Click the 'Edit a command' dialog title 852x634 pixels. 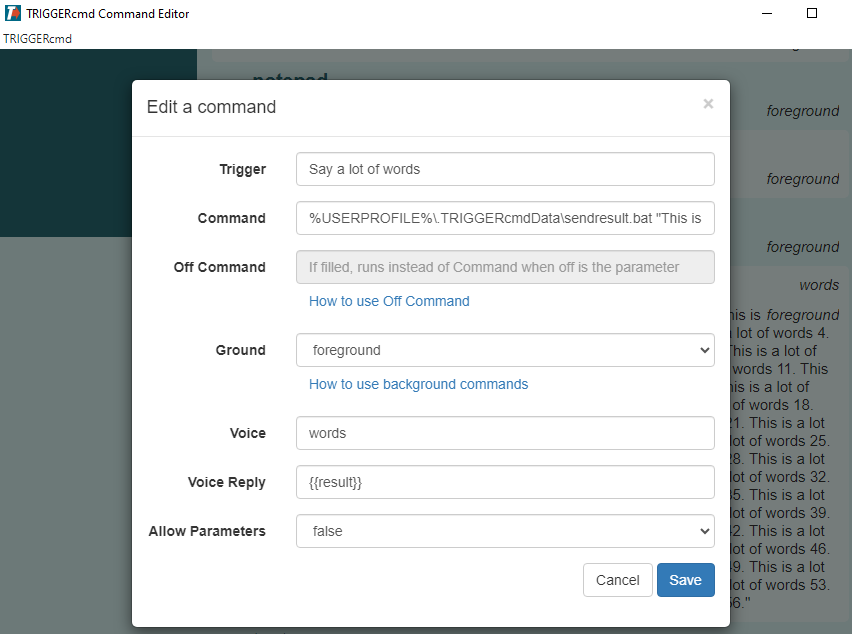pyautogui.click(x=211, y=107)
